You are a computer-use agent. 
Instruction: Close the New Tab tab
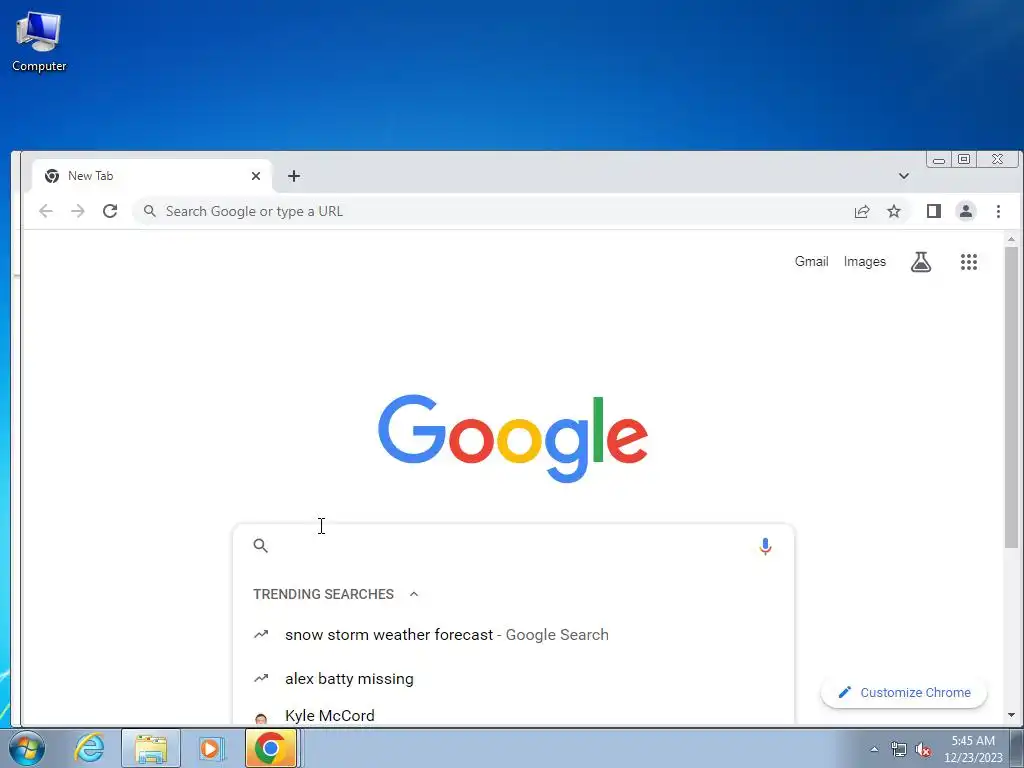[256, 176]
